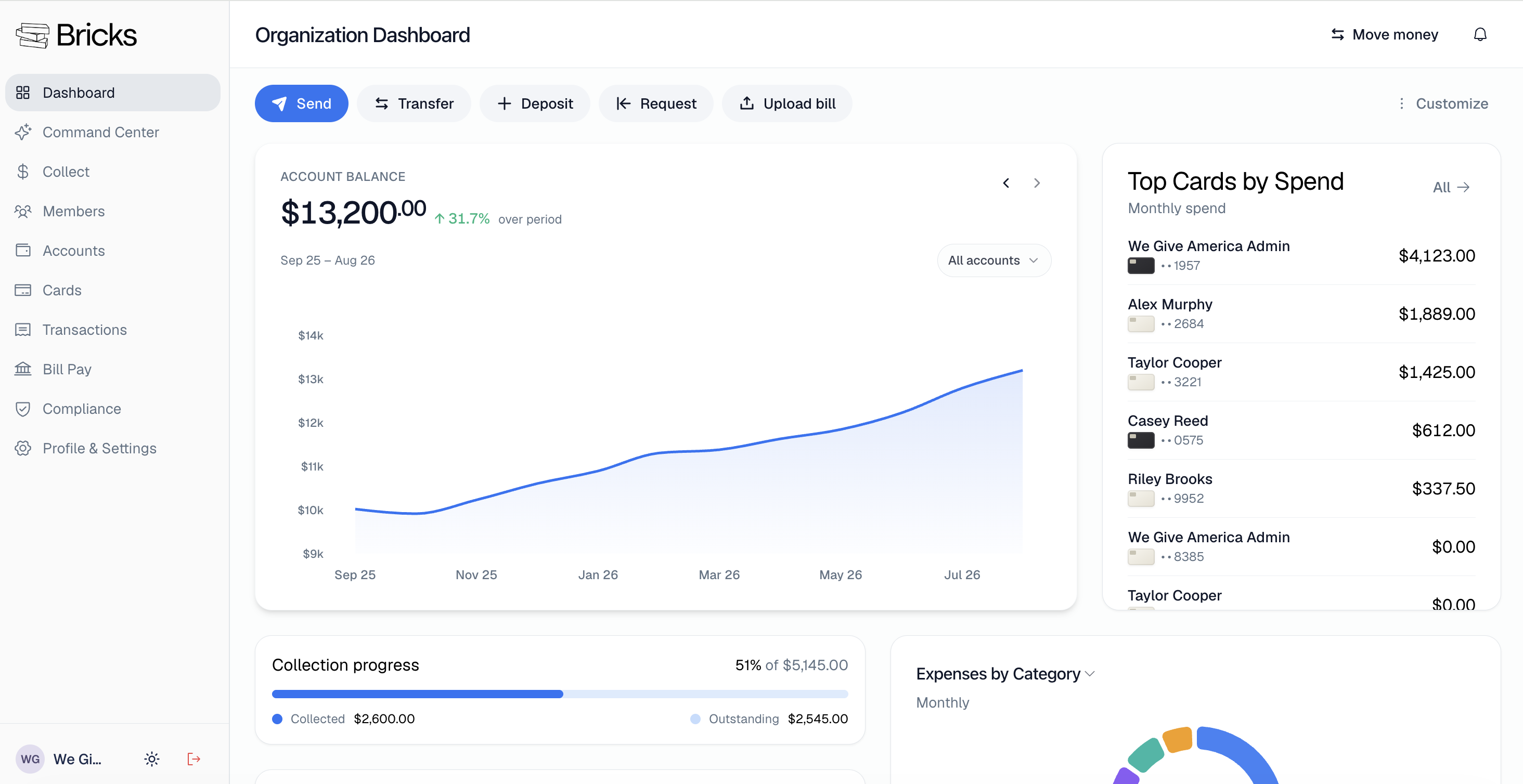1523x784 pixels.
Task: Click the teal segment of expenses donut
Action: pos(1146,755)
